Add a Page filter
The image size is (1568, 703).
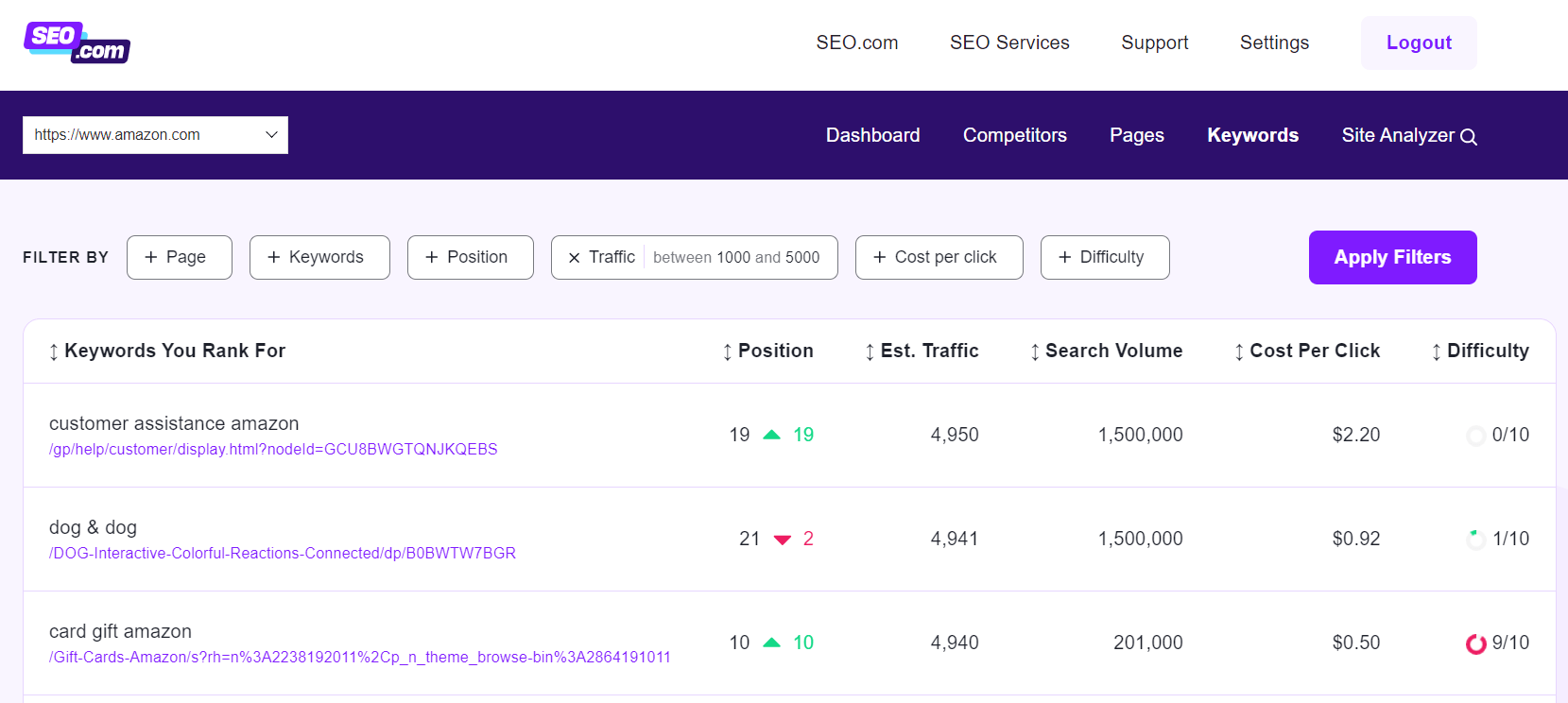180,257
